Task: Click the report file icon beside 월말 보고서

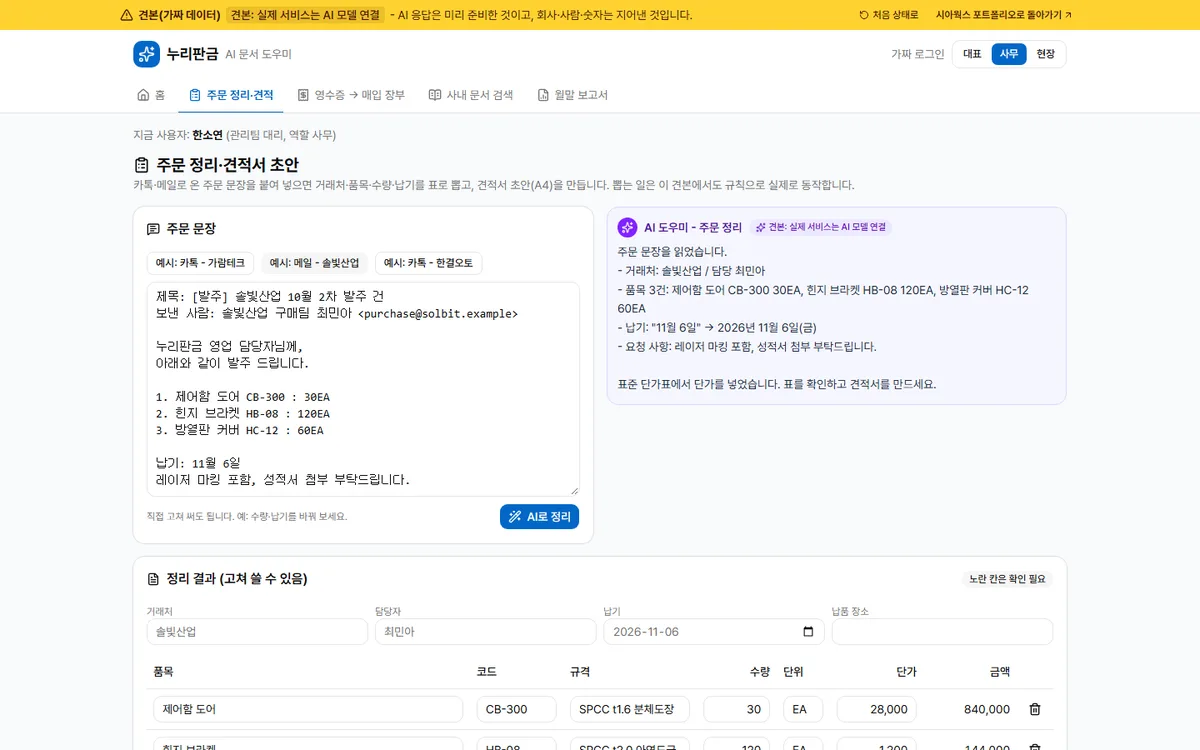Action: click(543, 95)
